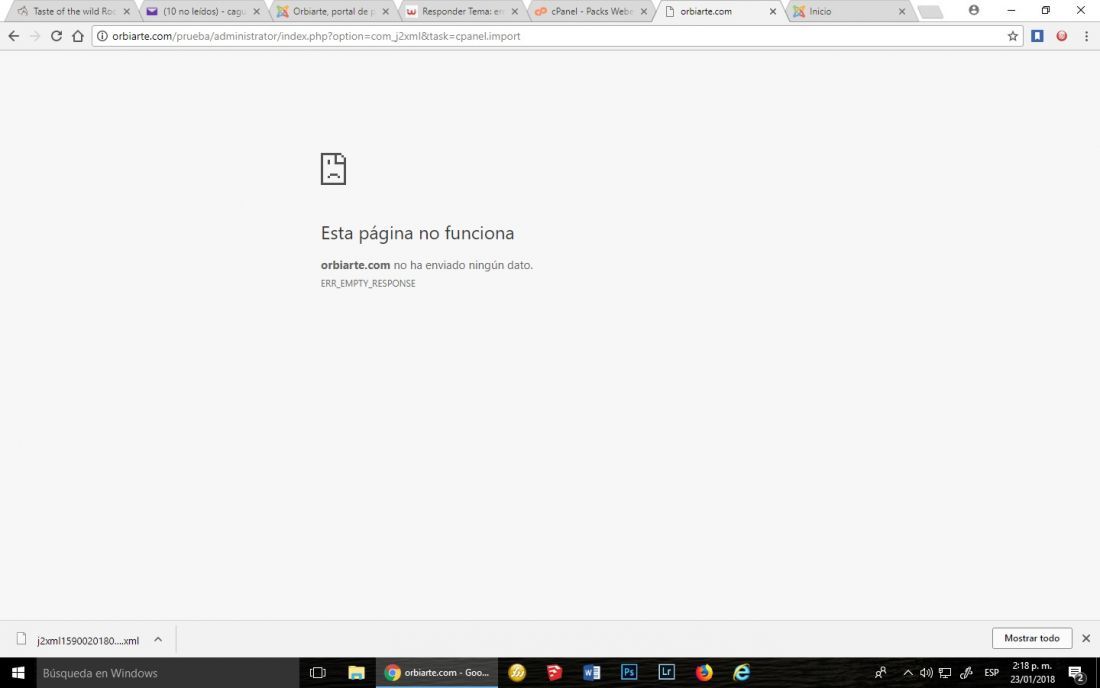Open File Explorer from the taskbar
Screen dimensions: 1100x688
pyautogui.click(x=356, y=673)
